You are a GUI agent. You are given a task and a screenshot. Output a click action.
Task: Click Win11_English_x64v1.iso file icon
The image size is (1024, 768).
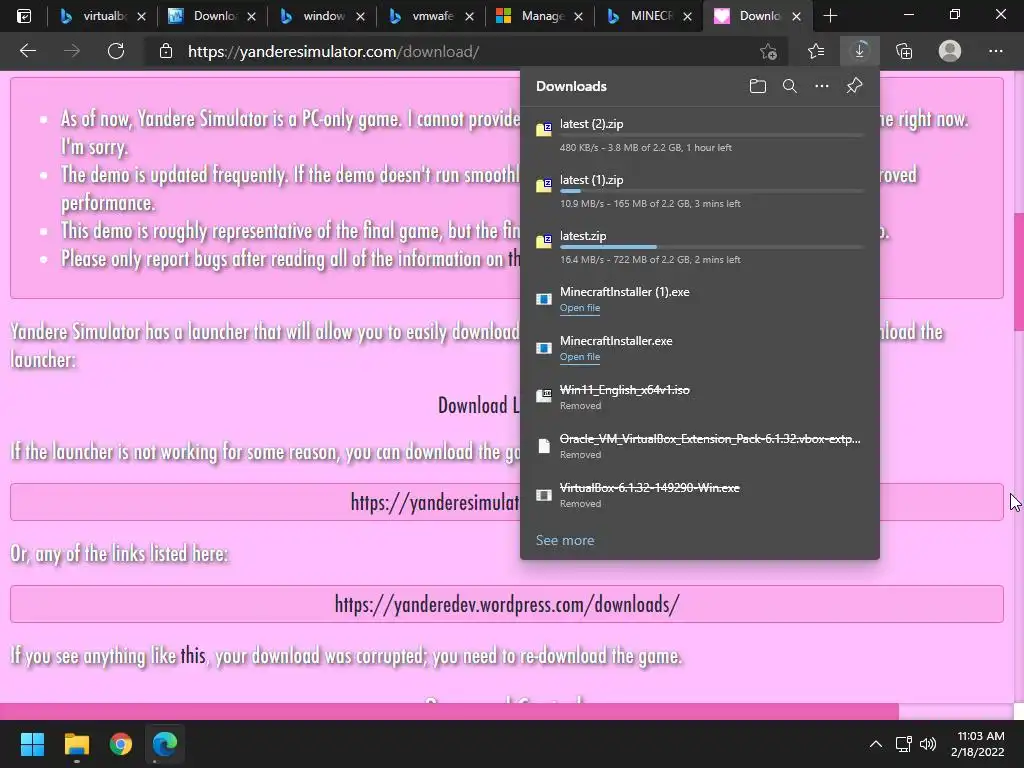click(x=544, y=396)
